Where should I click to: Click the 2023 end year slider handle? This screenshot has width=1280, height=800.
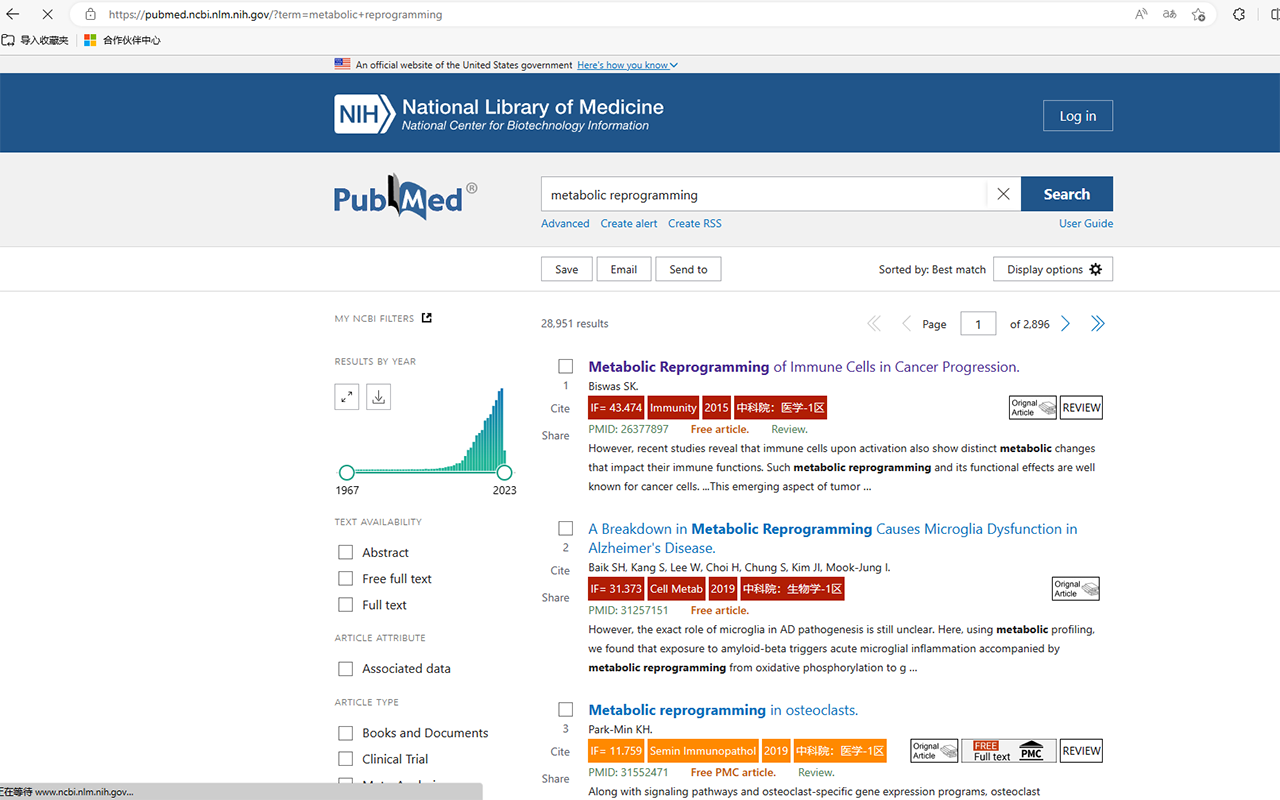[504, 472]
